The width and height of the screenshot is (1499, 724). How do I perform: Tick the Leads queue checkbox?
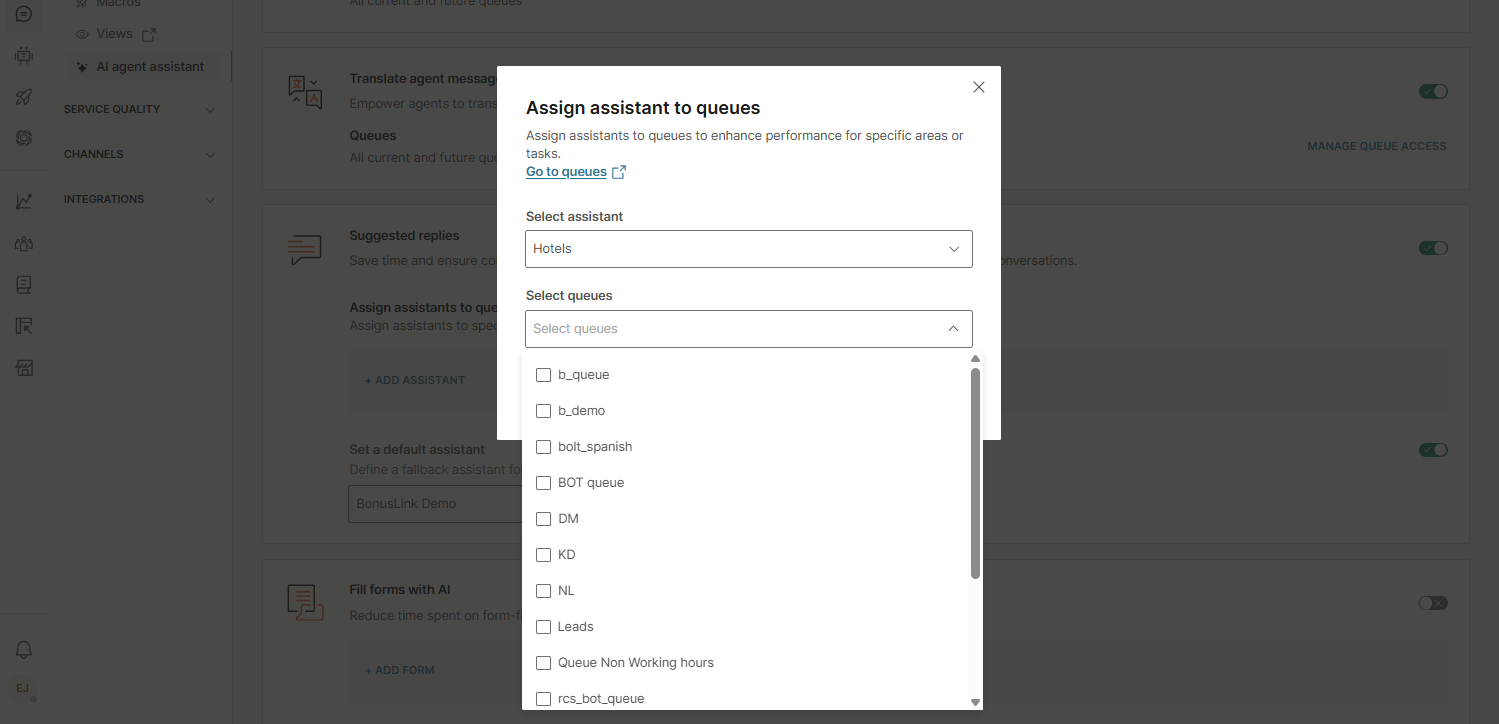[544, 627]
